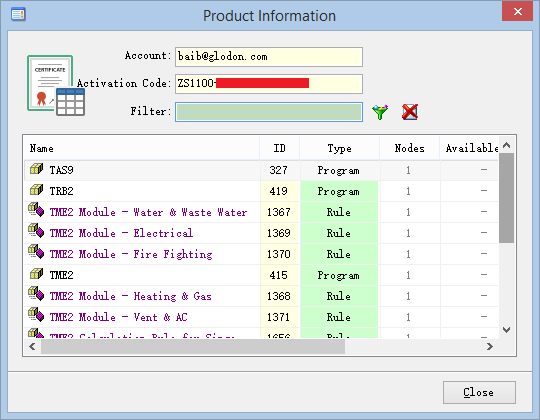Screen dimensions: 540x420
Task: Click the Electrical module icon
Action: 36,231
